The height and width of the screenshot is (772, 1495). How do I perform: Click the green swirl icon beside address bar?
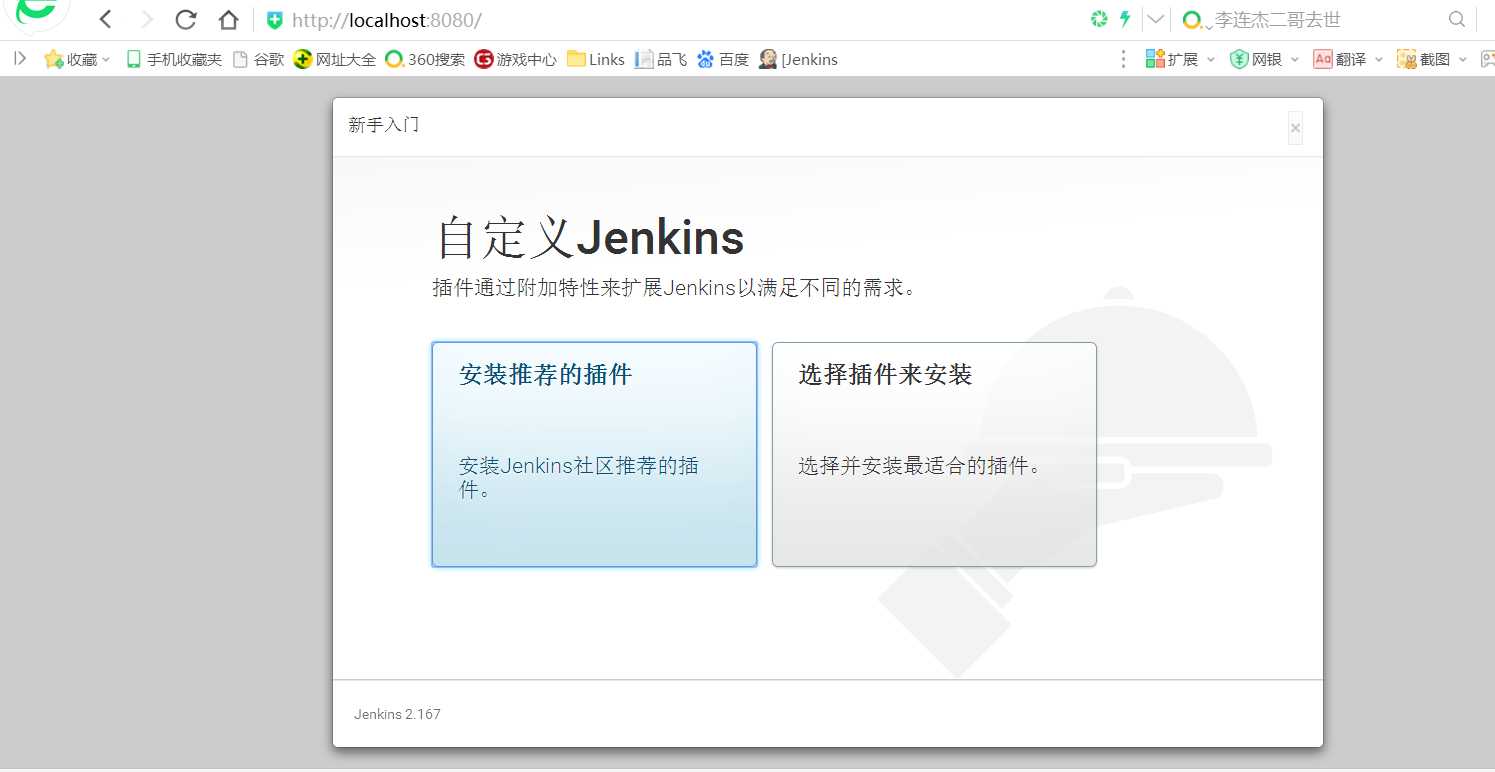1099,19
